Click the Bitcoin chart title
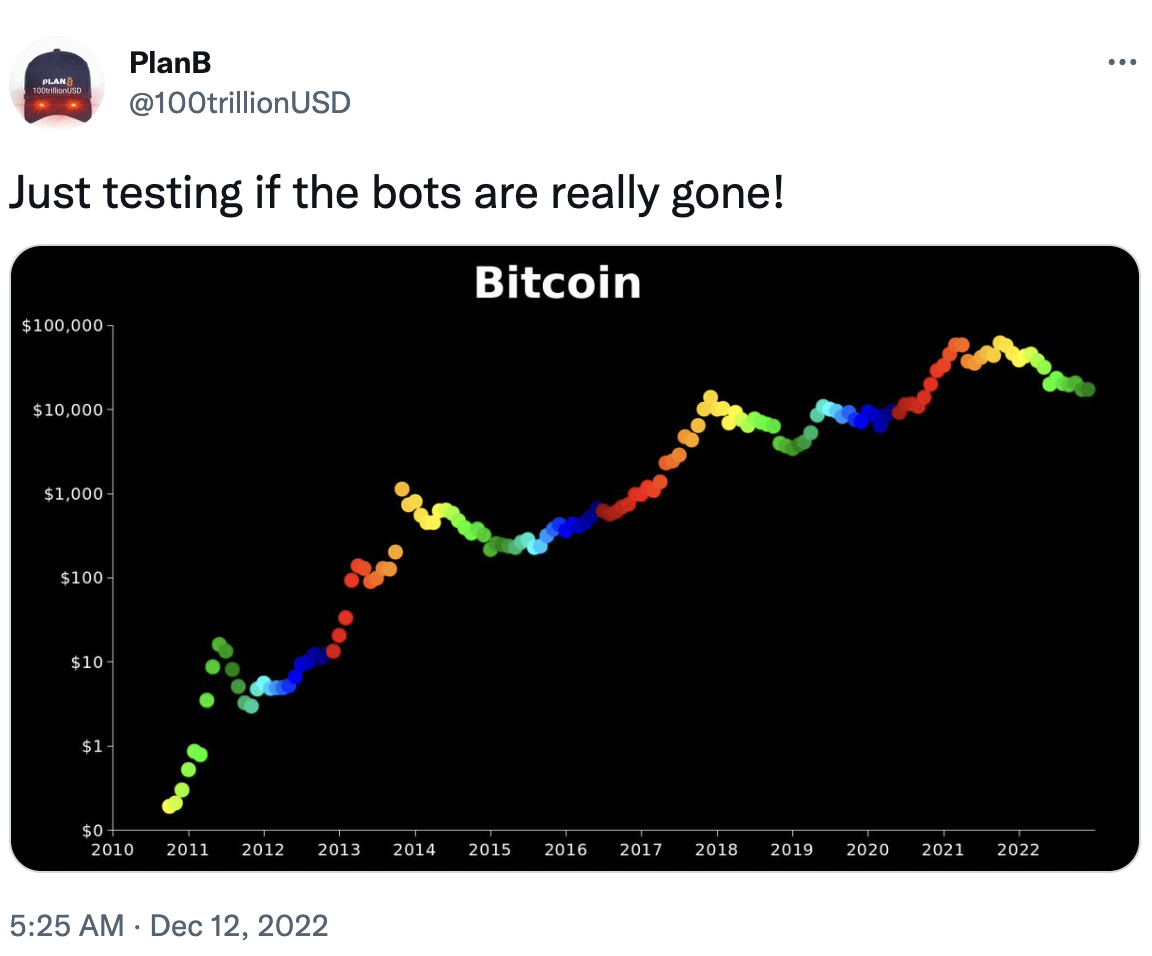This screenshot has width=1152, height=956. (558, 283)
